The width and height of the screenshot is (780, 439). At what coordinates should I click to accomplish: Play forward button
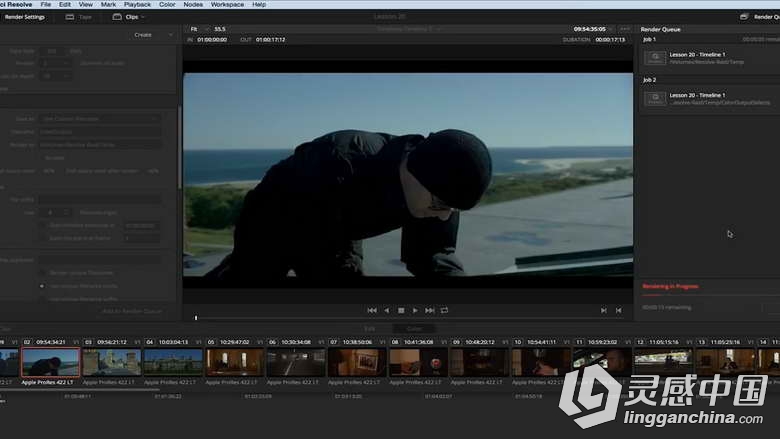coord(415,310)
